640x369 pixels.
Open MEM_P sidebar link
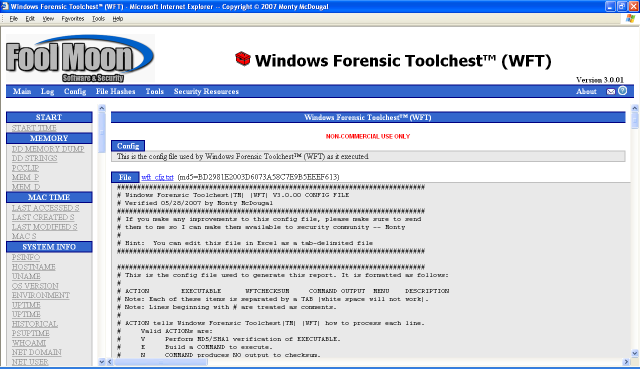25,177
